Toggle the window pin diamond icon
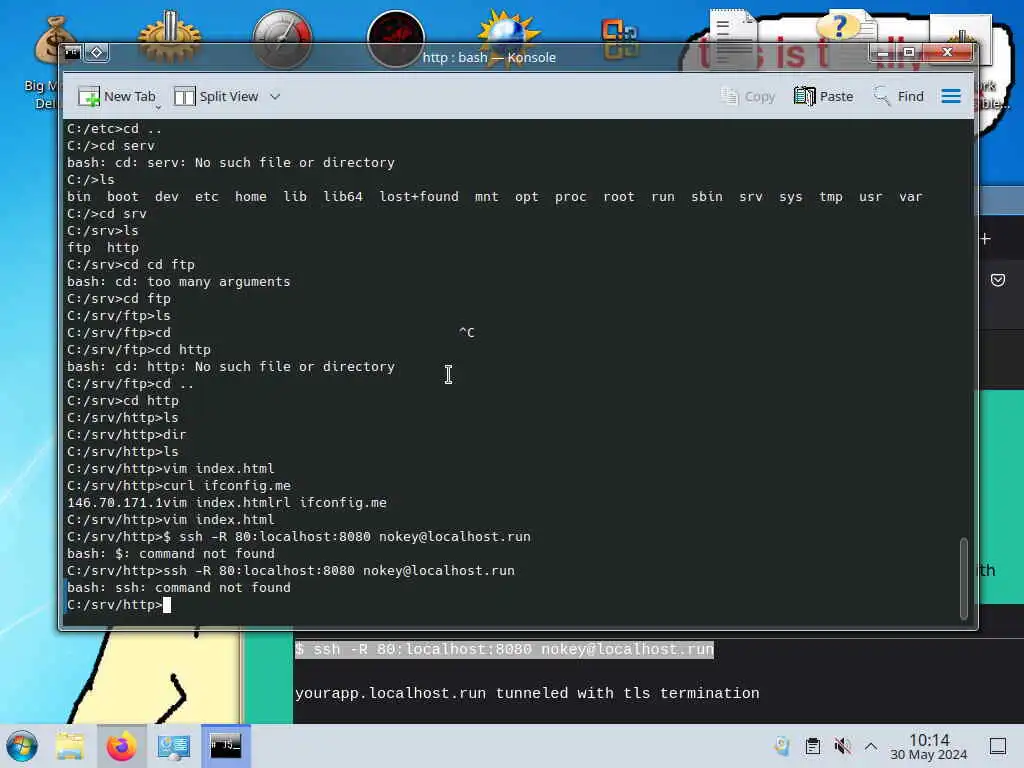The width and height of the screenshot is (1024, 768). [97, 52]
